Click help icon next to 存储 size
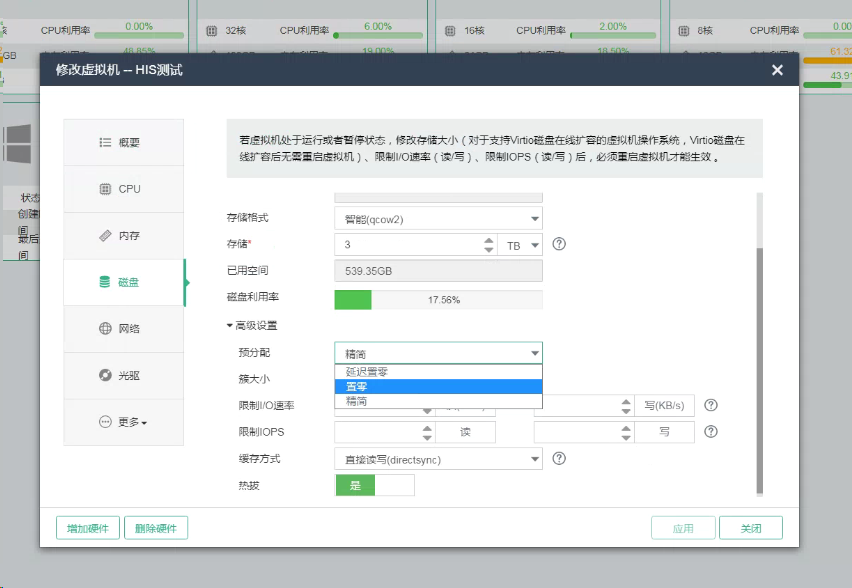The height and width of the screenshot is (588, 852). tap(559, 244)
